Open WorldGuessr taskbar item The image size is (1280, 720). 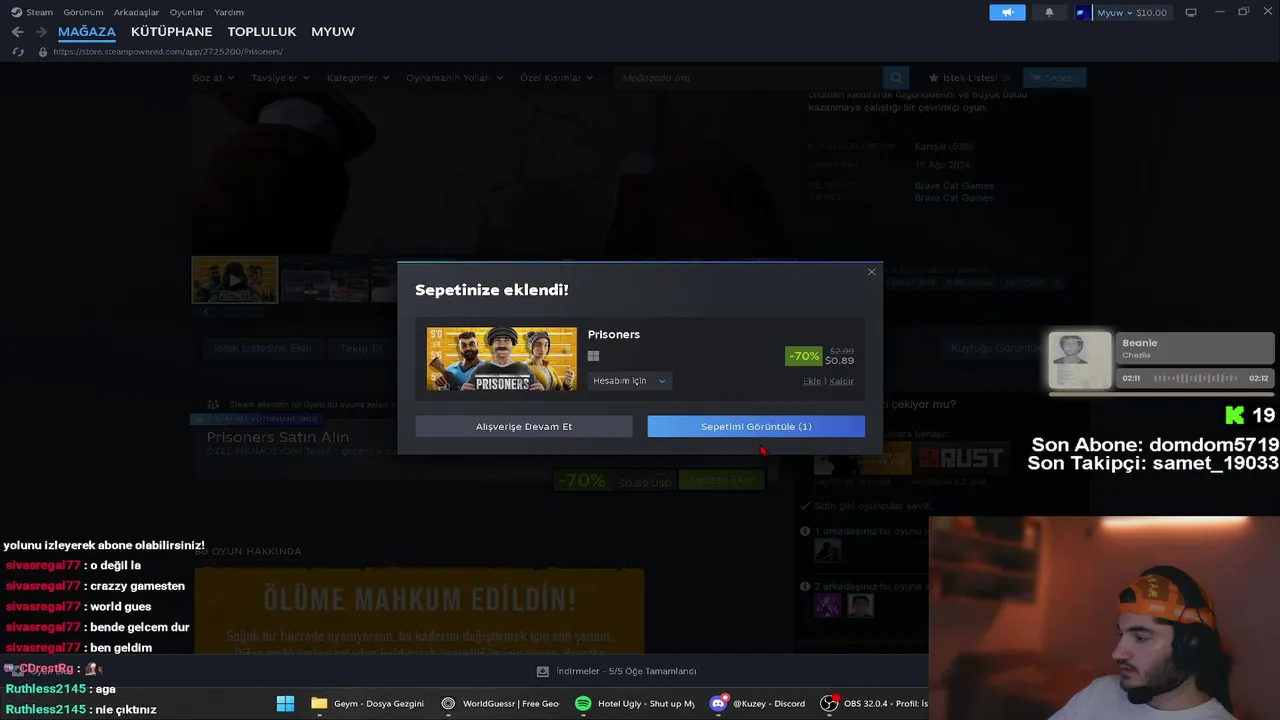point(500,704)
